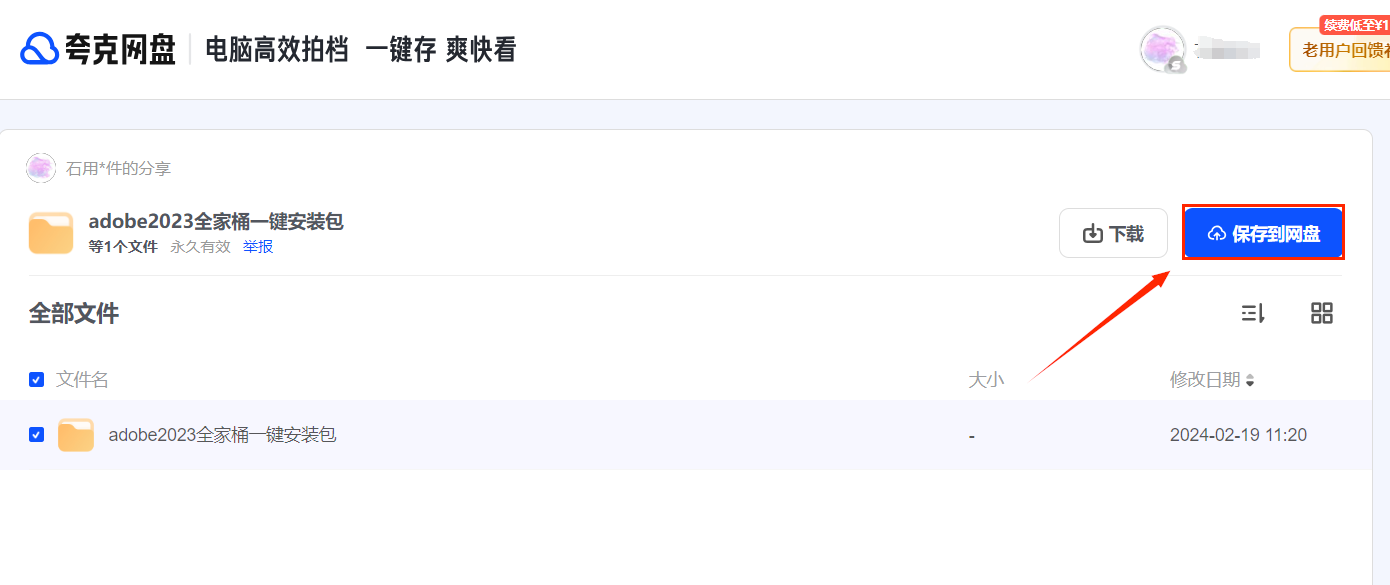The height and width of the screenshot is (585, 1390).
Task: Open the 老用户回馈 promotion button
Action: point(1342,50)
